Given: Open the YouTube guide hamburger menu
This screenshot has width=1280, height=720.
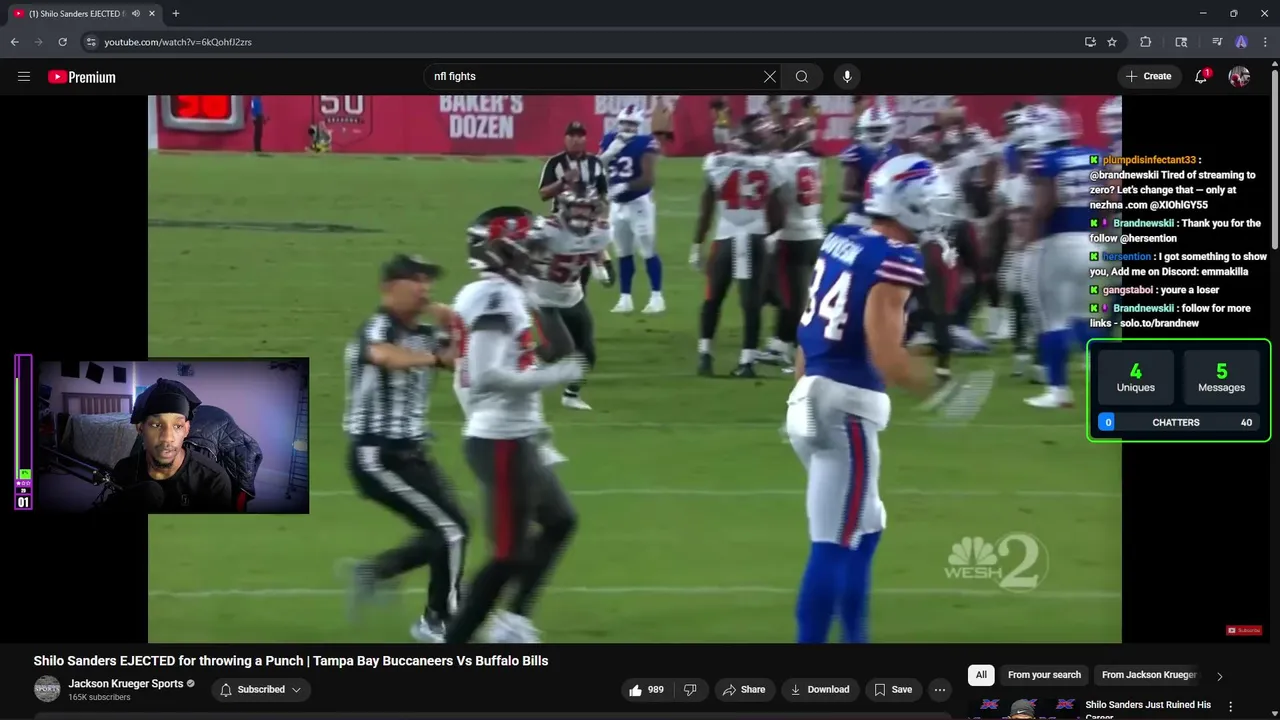Looking at the screenshot, I should pyautogui.click(x=24, y=76).
